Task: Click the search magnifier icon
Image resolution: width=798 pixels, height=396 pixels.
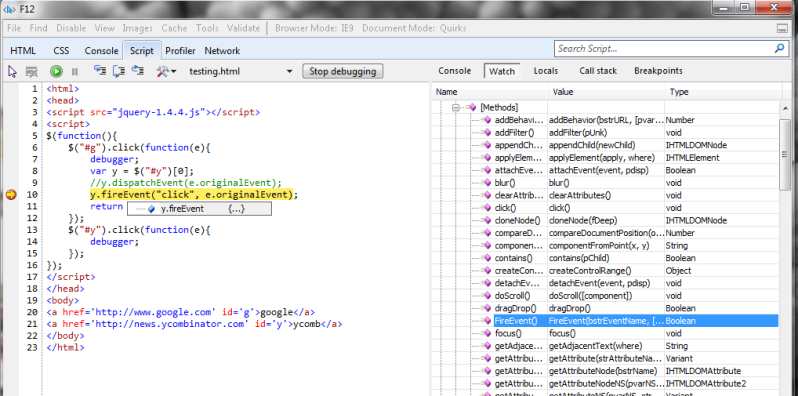Action: coord(779,49)
